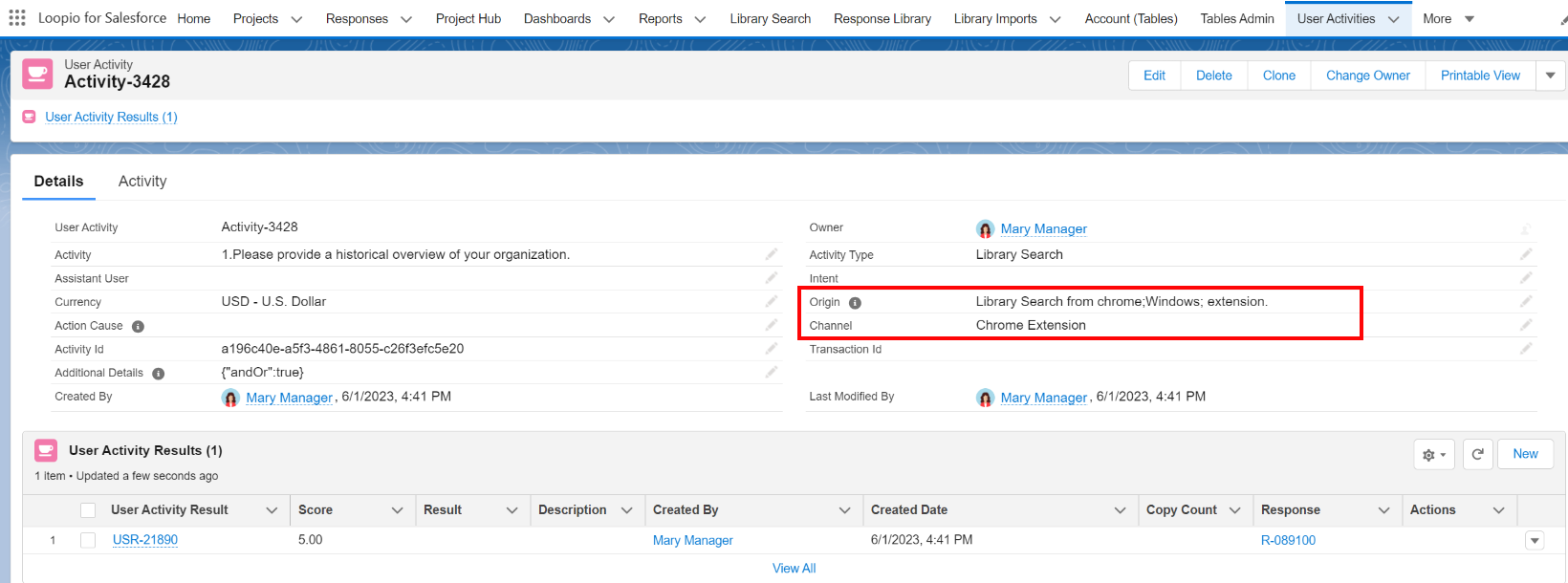Expand the Projects nav dropdown
The image size is (1568, 583).
[296, 19]
